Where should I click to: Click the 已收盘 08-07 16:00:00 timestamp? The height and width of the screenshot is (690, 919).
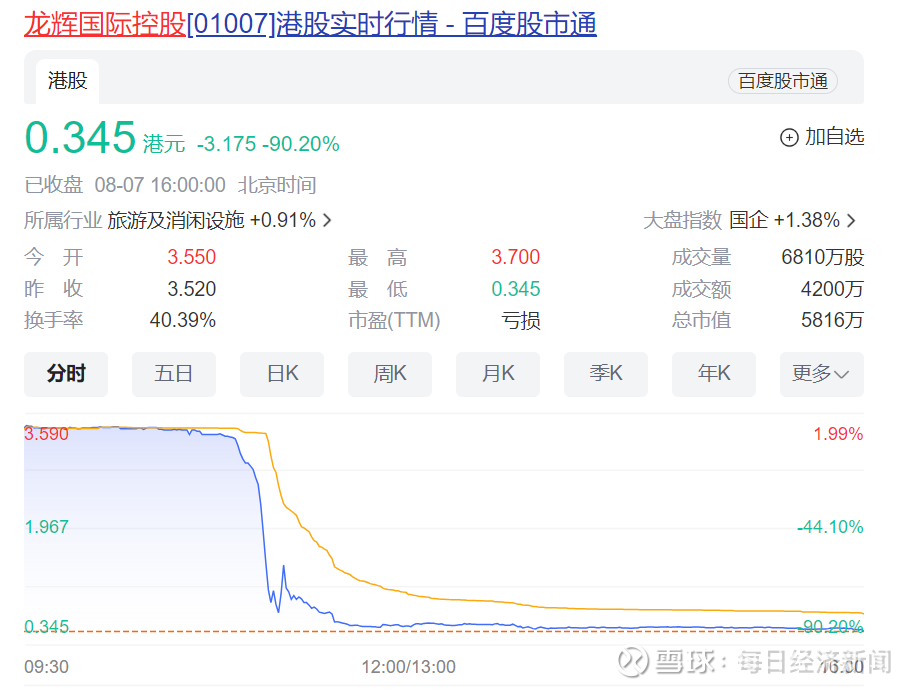coord(170,185)
